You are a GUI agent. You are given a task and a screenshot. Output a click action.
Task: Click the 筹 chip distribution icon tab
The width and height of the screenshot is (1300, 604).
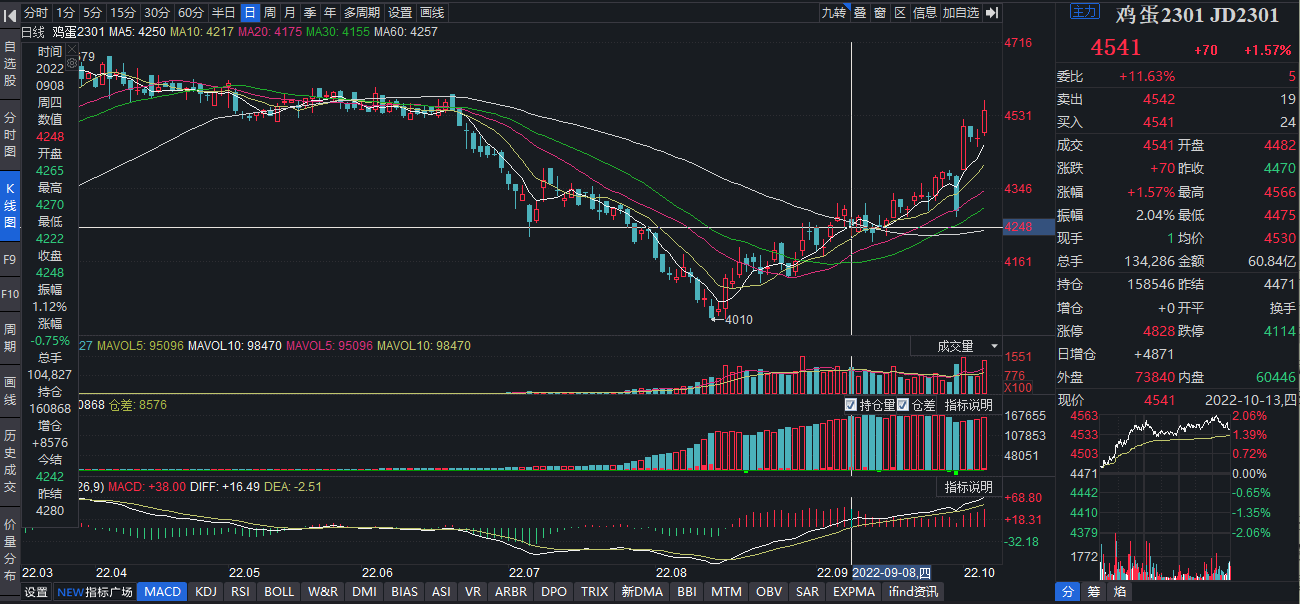click(x=1094, y=592)
